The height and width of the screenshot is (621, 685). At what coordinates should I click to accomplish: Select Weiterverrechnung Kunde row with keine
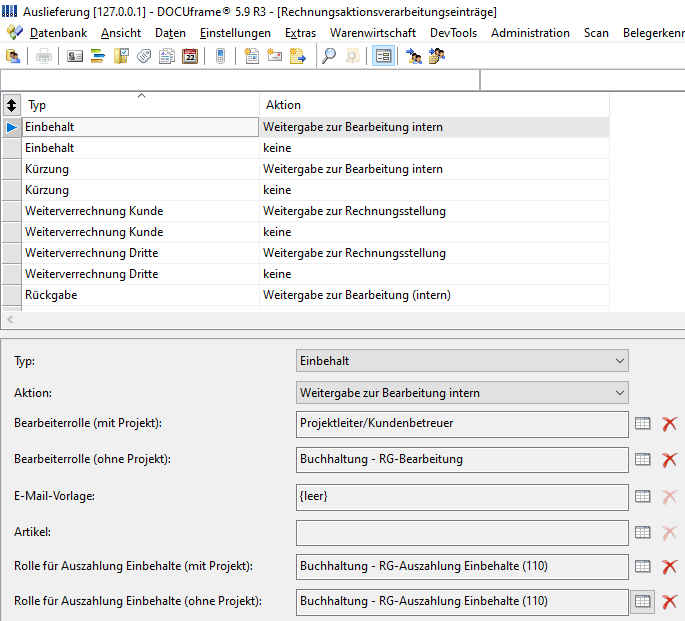pyautogui.click(x=306, y=232)
